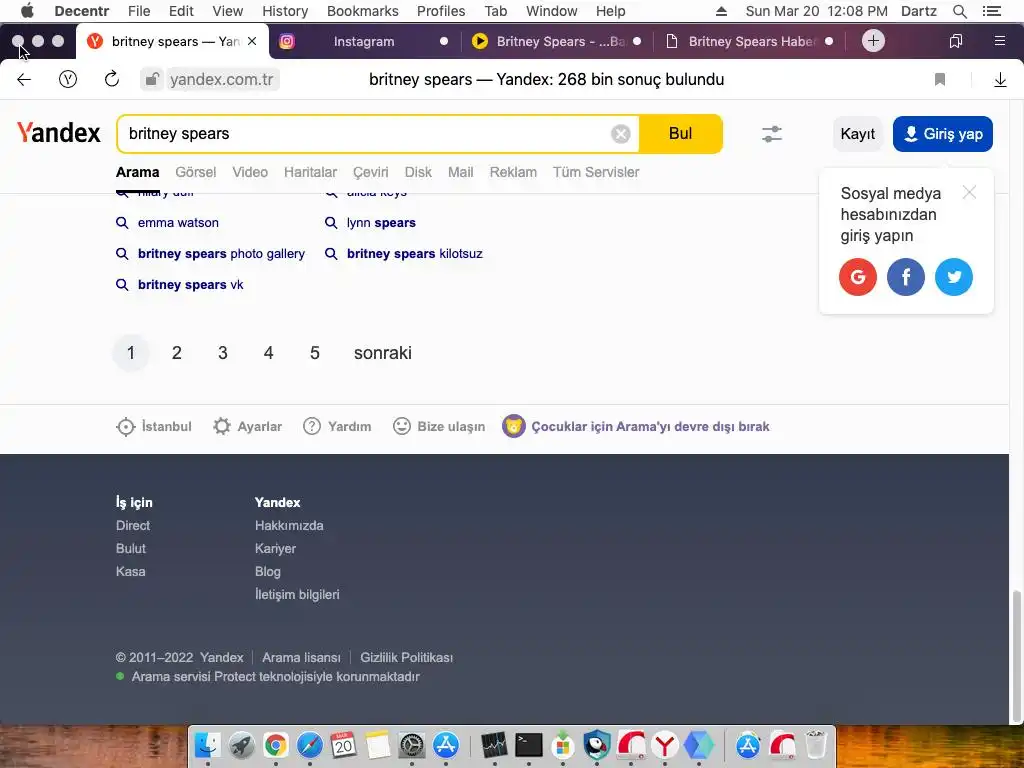Switch to the Britney Spears Haber tab

pyautogui.click(x=750, y=41)
